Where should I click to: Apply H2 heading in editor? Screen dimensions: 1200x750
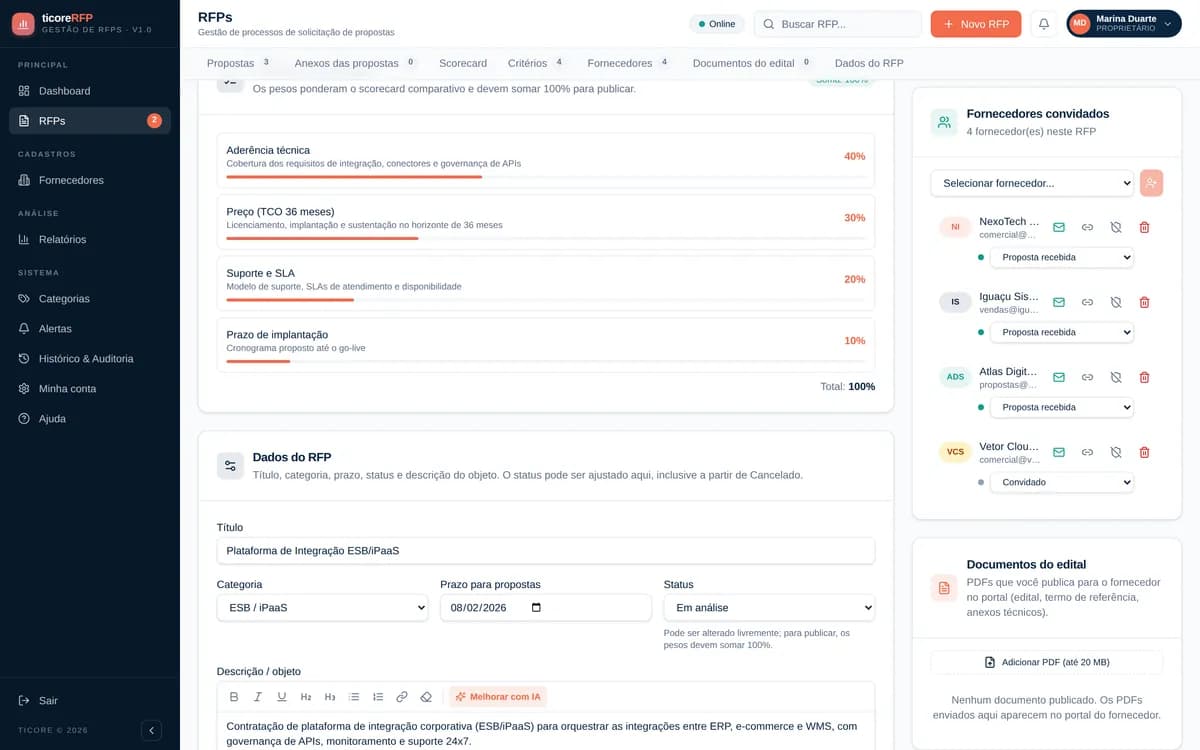click(x=306, y=697)
